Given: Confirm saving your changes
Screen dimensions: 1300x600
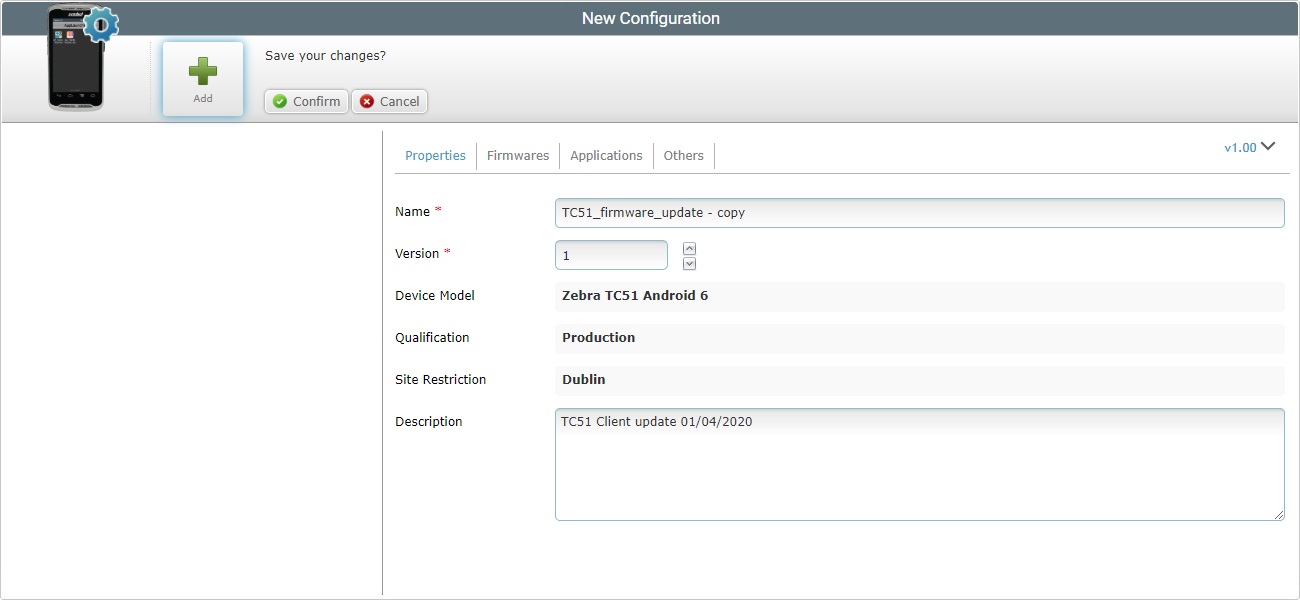Looking at the screenshot, I should click(x=305, y=101).
